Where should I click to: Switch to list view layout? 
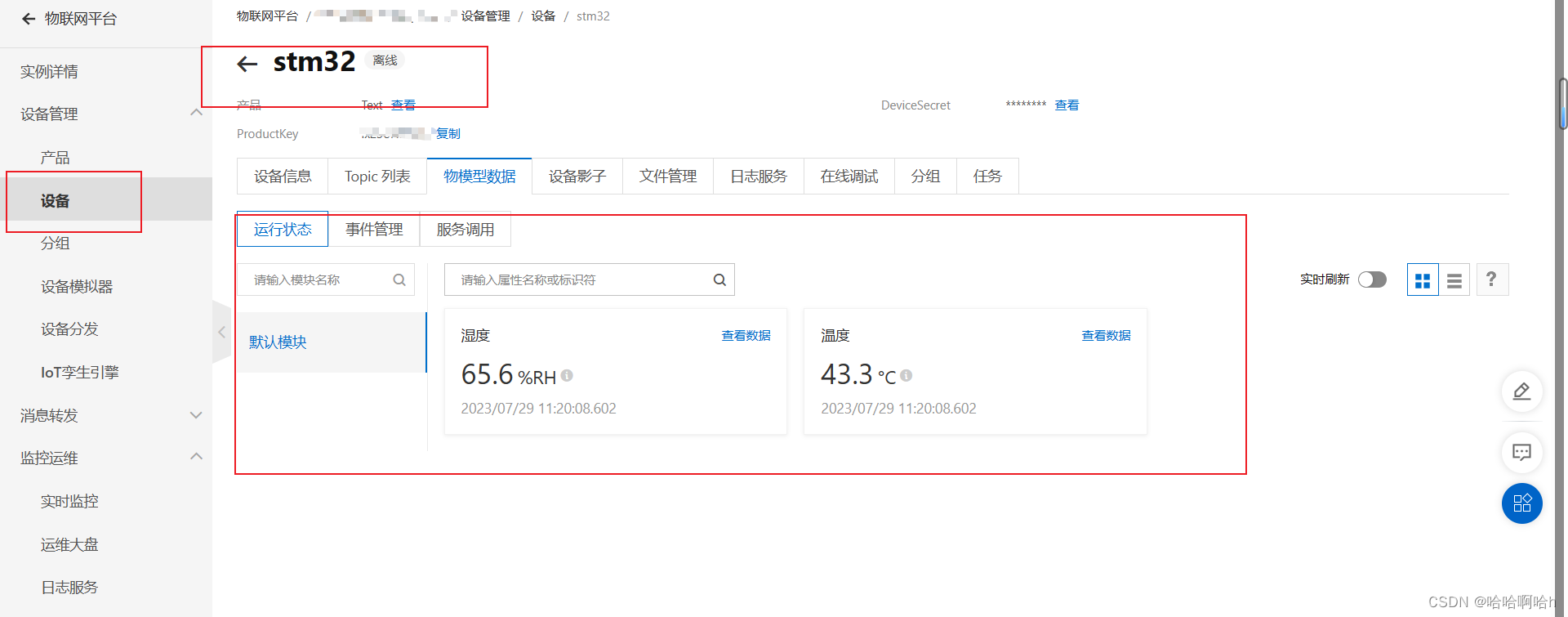coord(1454,280)
